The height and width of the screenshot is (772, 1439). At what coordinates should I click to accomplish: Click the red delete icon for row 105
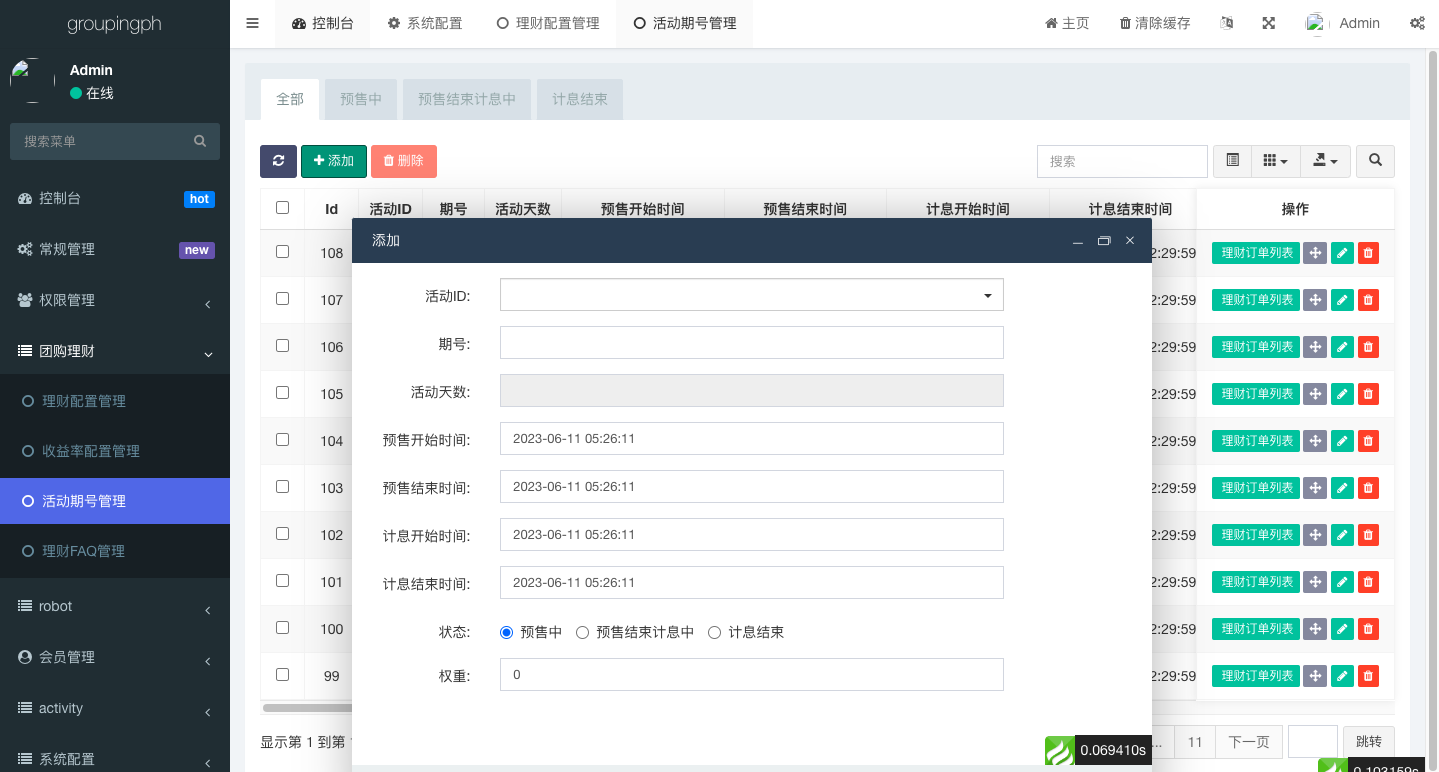click(1368, 394)
